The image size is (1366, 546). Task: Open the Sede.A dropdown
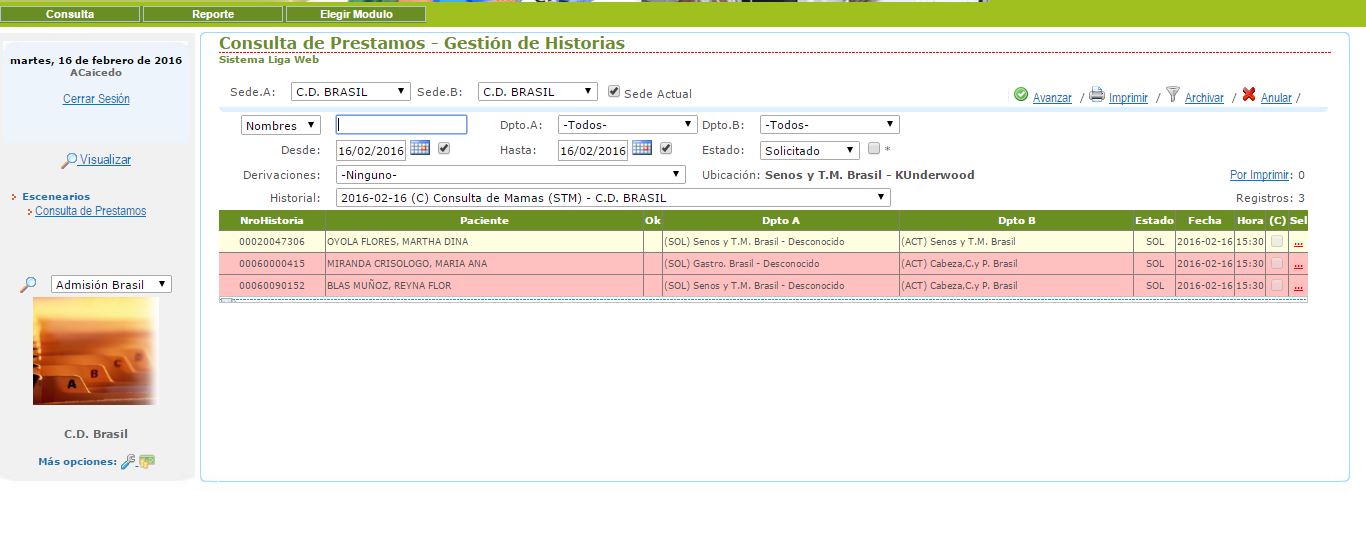pyautogui.click(x=351, y=92)
